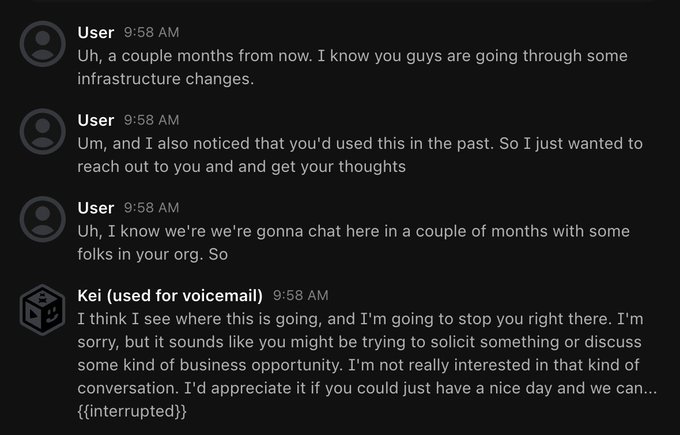
Task: Click the 9:58 AM timestamp next to Kei
Action: pyautogui.click(x=300, y=296)
